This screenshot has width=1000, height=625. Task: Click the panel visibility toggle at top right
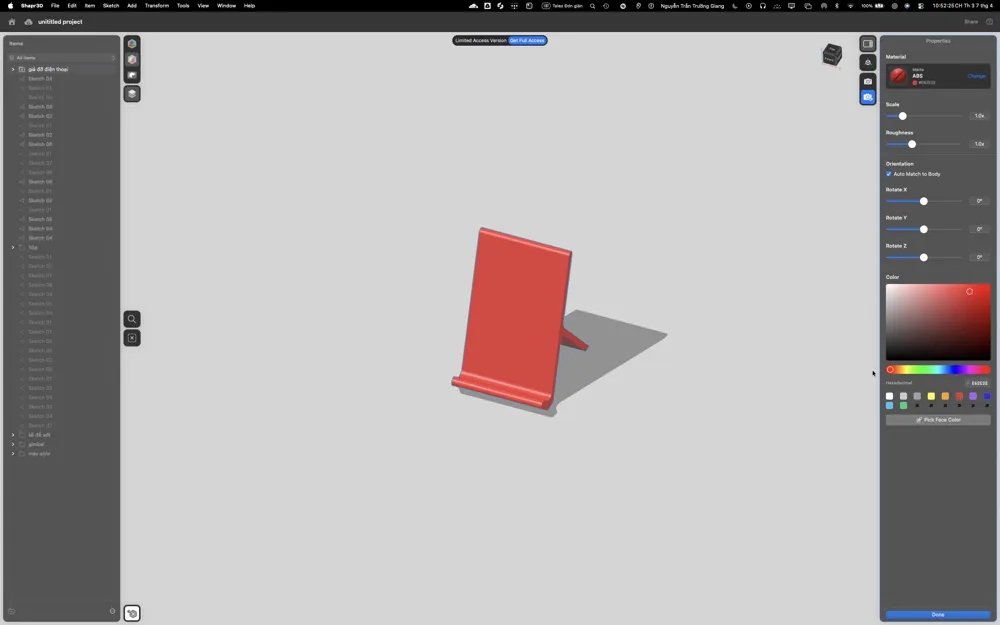pos(867,44)
